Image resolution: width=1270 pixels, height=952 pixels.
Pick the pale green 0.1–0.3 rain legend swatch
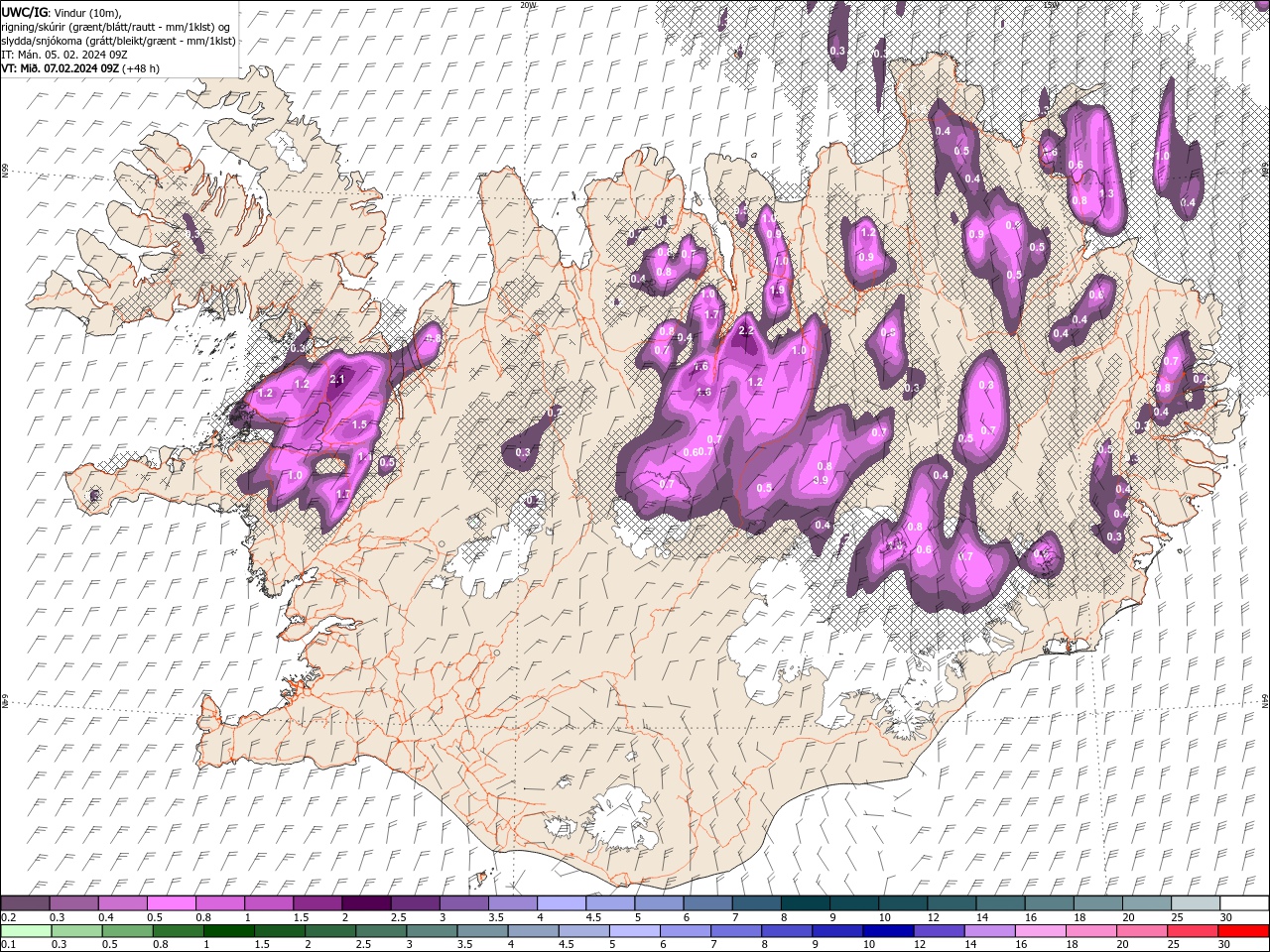tap(25, 931)
